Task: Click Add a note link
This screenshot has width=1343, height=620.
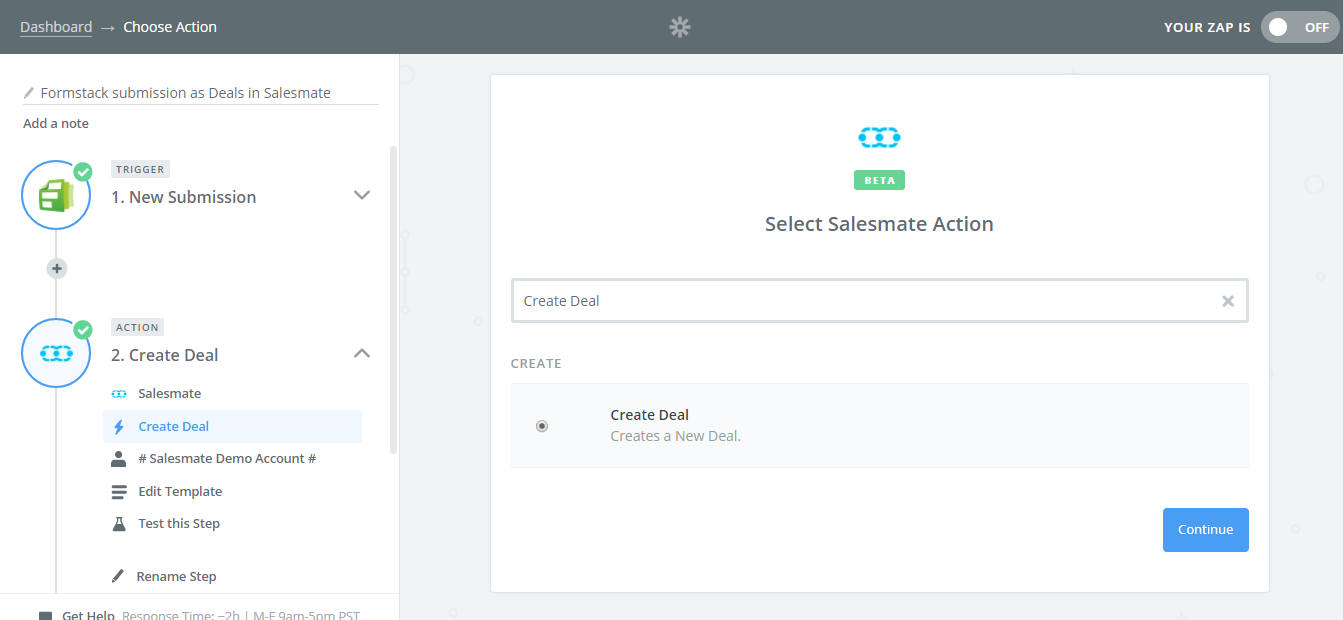Action: coord(56,124)
